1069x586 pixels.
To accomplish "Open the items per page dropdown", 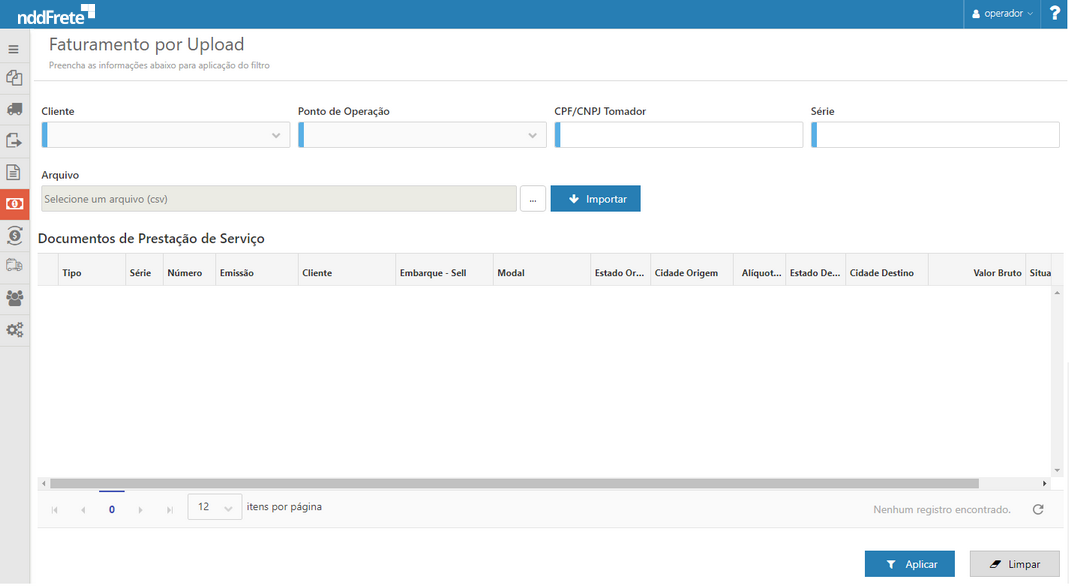I will point(214,508).
